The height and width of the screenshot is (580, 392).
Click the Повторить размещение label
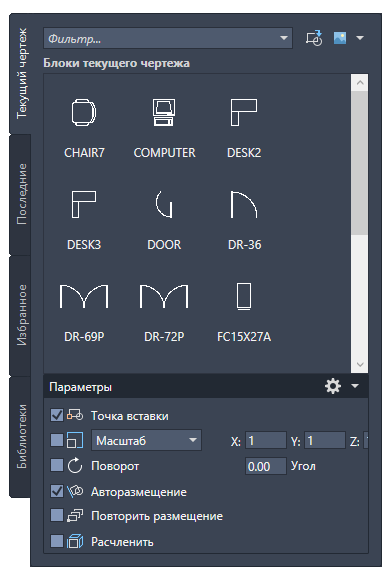coord(157,516)
